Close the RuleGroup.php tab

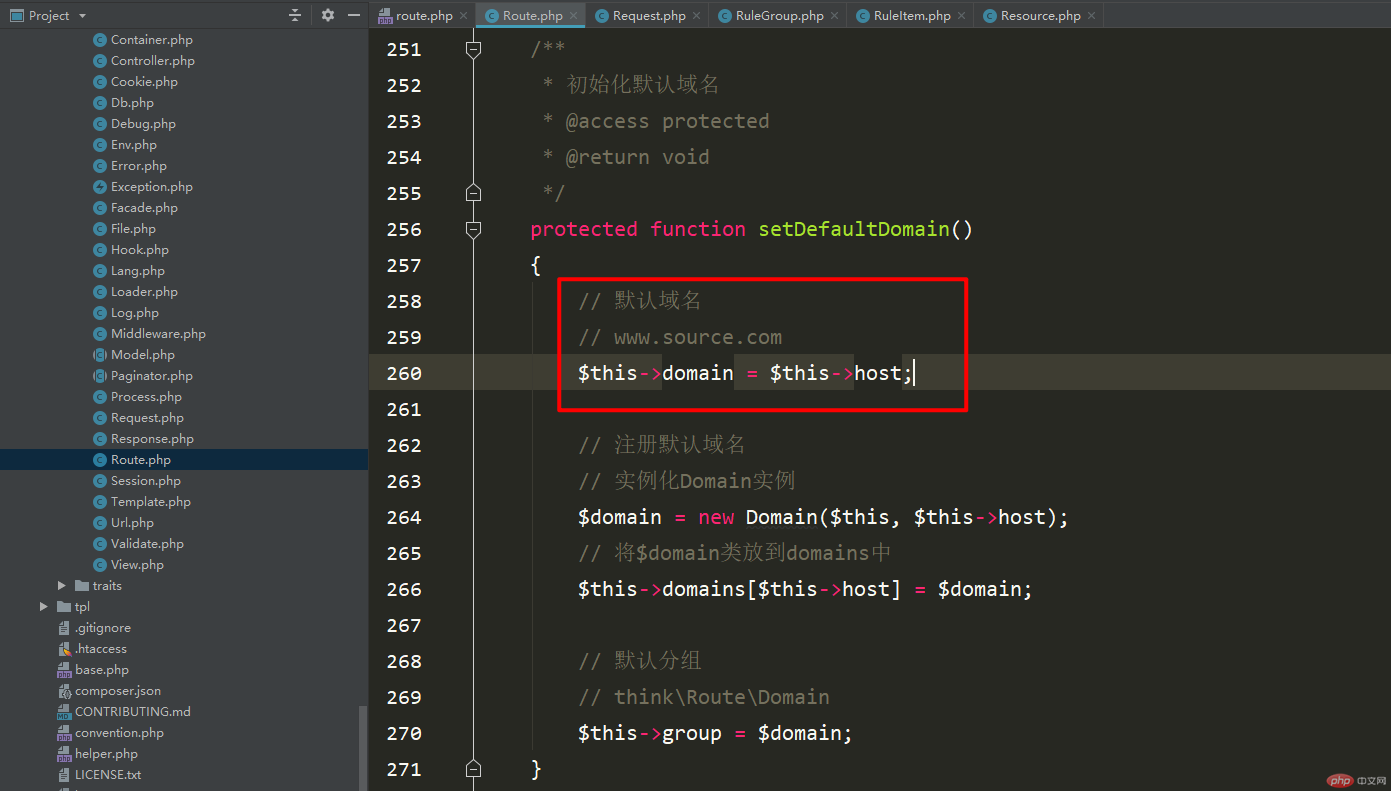(x=834, y=16)
